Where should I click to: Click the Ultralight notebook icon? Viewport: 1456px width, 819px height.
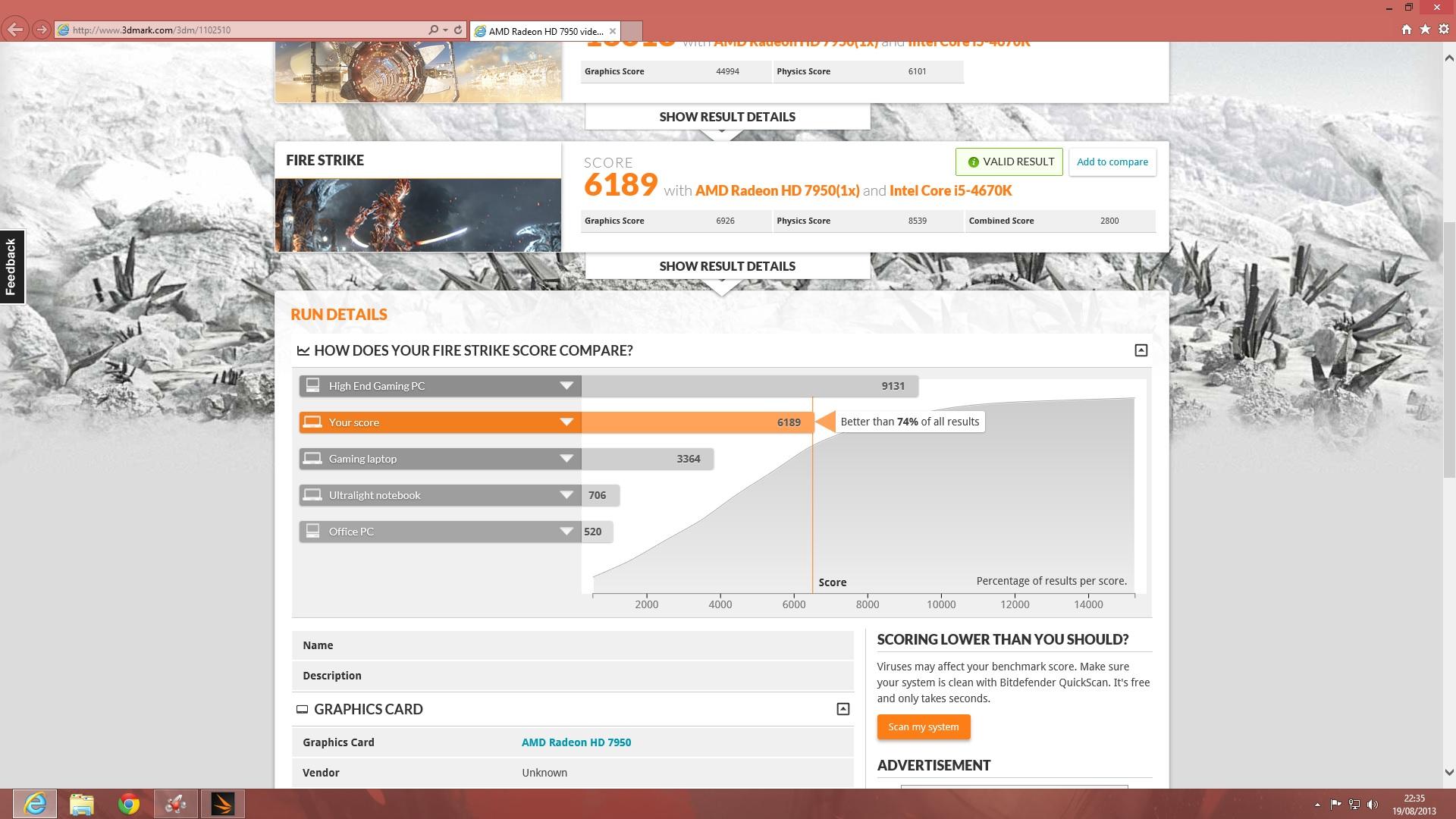pos(312,494)
